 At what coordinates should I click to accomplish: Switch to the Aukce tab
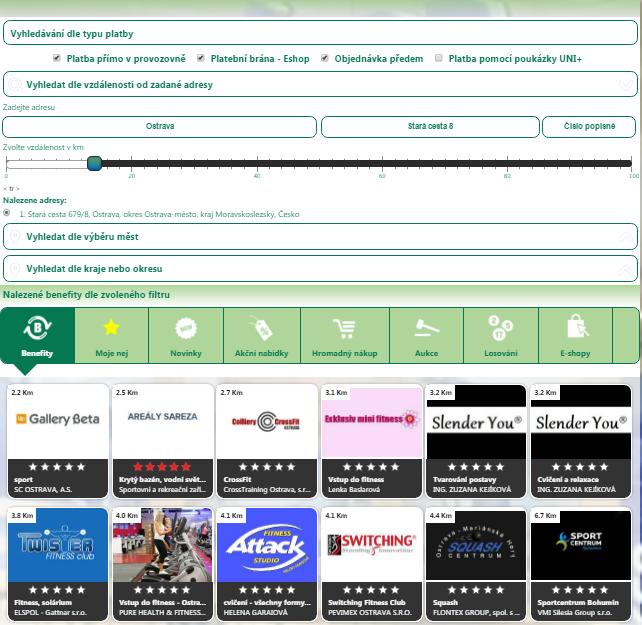[426, 336]
